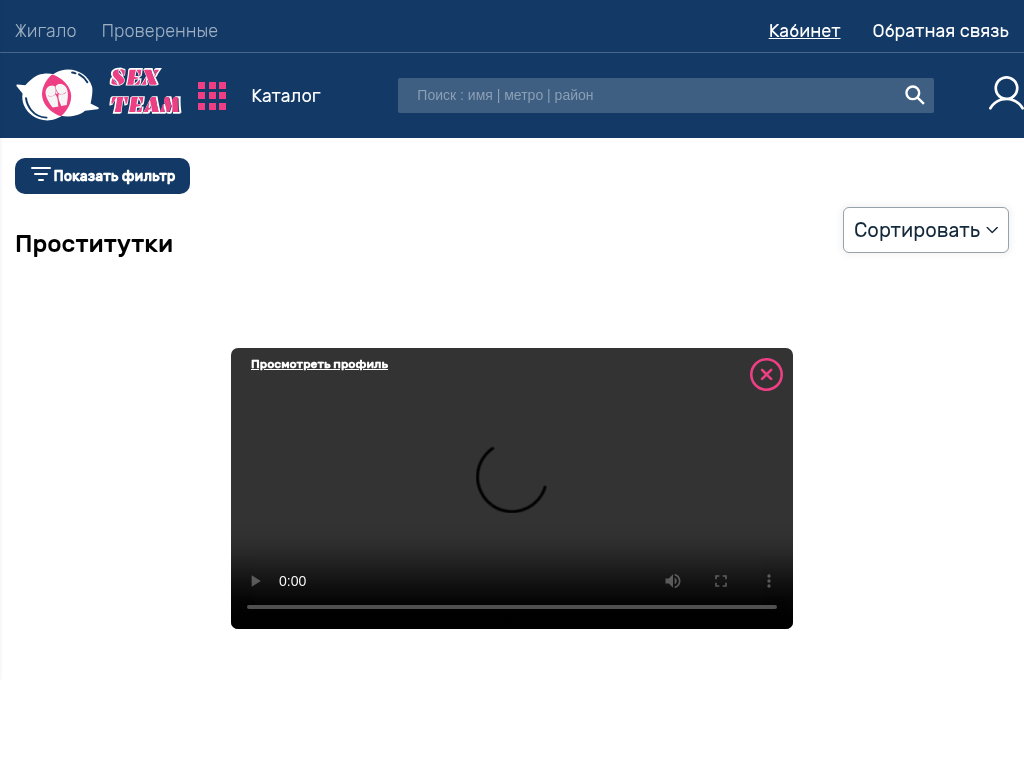The image size is (1024, 768).
Task: Click the site logo in the header
Action: point(99,94)
